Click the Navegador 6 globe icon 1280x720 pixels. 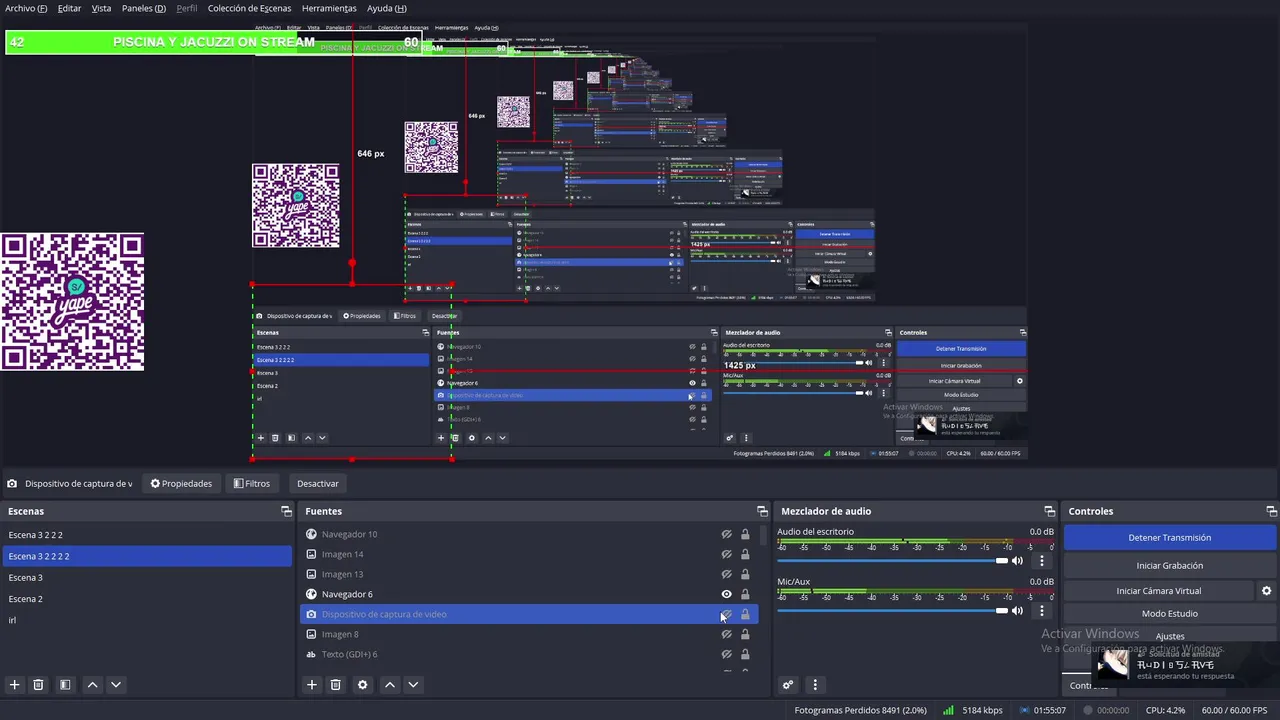pyautogui.click(x=311, y=594)
